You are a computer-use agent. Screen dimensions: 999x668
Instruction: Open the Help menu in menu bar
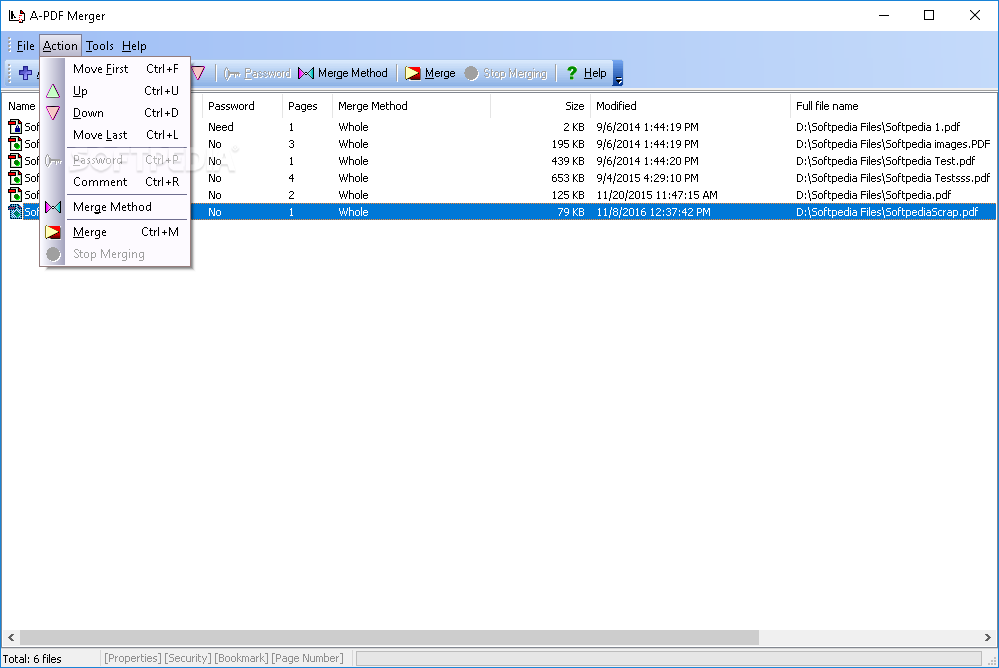(x=134, y=46)
